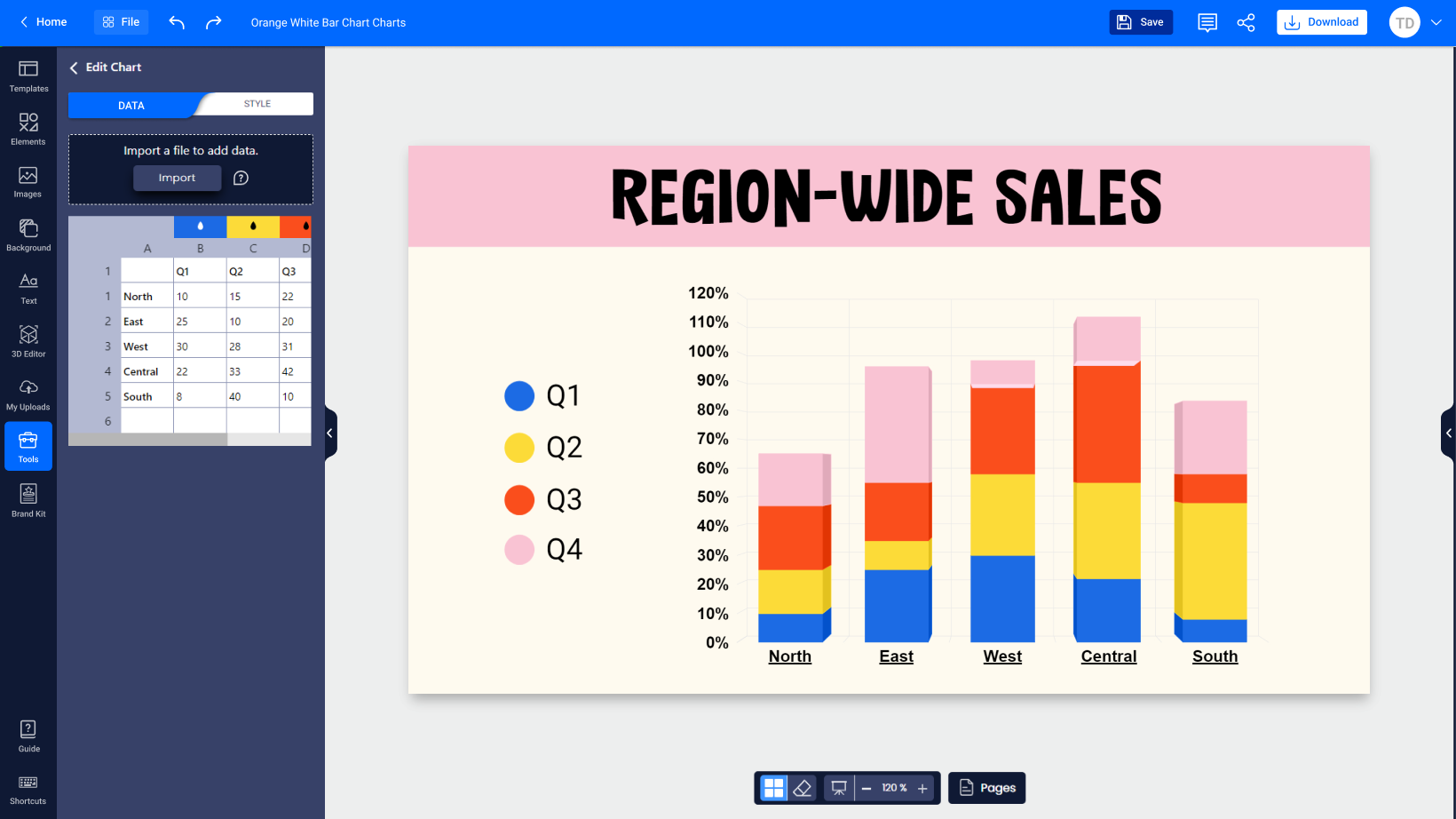Open the 3D Editor tool
This screenshot has width=1456, height=819.
(x=28, y=340)
